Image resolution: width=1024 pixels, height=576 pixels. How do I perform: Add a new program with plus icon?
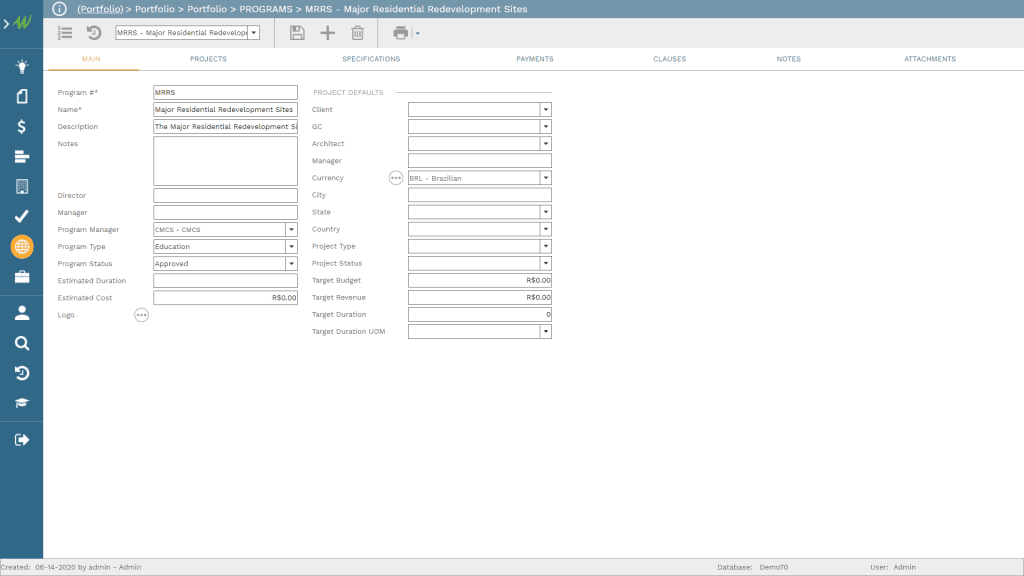click(x=327, y=33)
